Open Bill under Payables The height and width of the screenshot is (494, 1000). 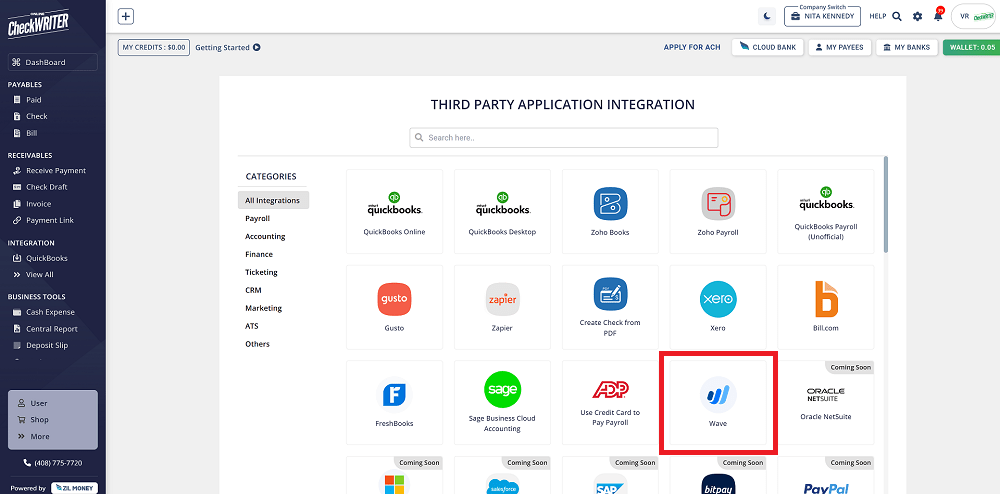(26, 133)
